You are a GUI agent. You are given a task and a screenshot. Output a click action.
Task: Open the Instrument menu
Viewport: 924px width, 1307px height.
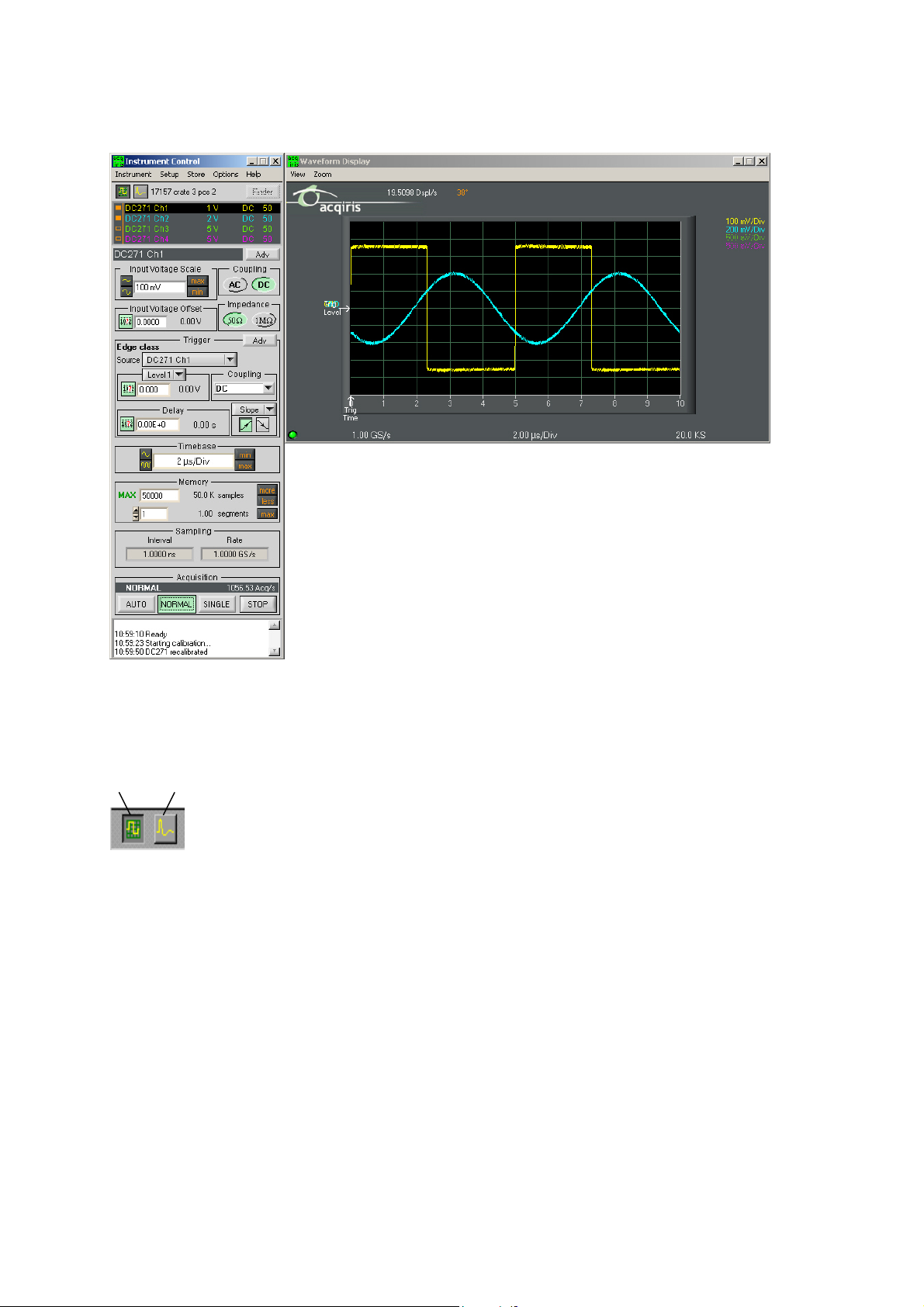click(133, 175)
